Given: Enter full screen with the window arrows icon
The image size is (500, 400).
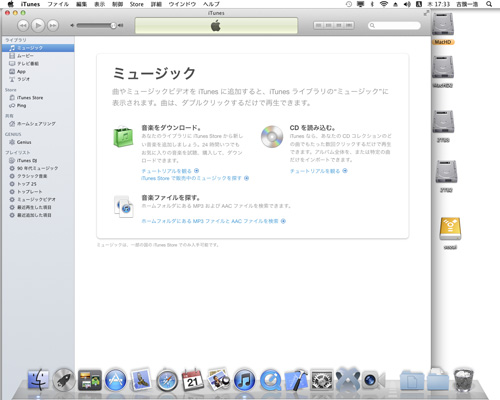Looking at the screenshot, I should coord(426,13).
